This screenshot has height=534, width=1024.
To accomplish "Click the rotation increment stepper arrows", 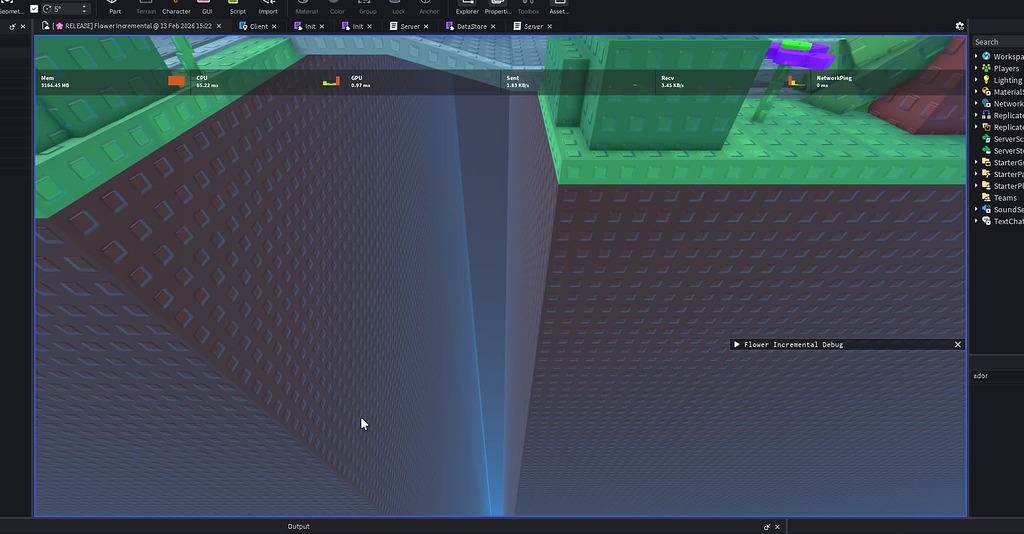I will click(x=84, y=8).
